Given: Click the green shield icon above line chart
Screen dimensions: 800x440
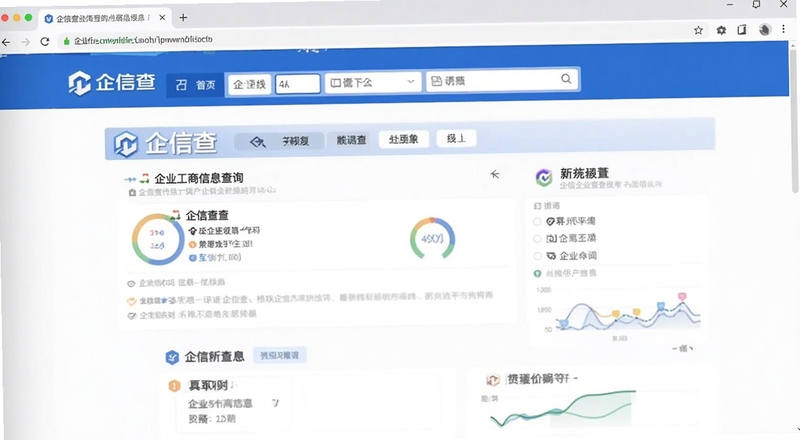Looking at the screenshot, I should pos(537,274).
